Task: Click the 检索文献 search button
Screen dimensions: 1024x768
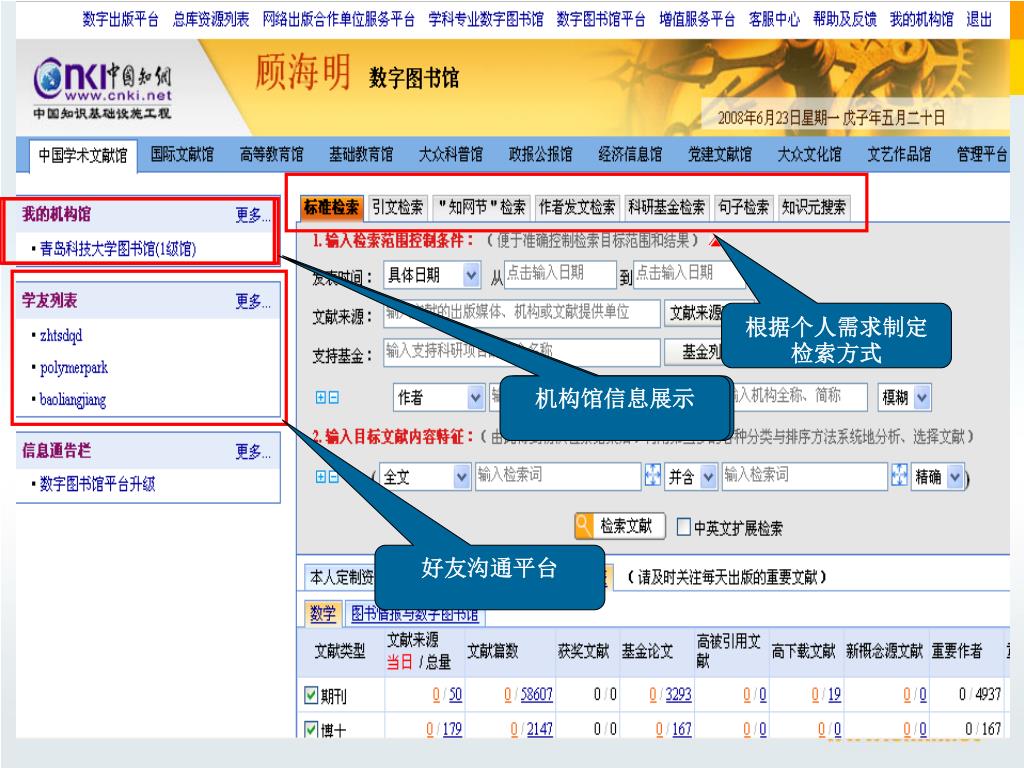Action: (620, 526)
